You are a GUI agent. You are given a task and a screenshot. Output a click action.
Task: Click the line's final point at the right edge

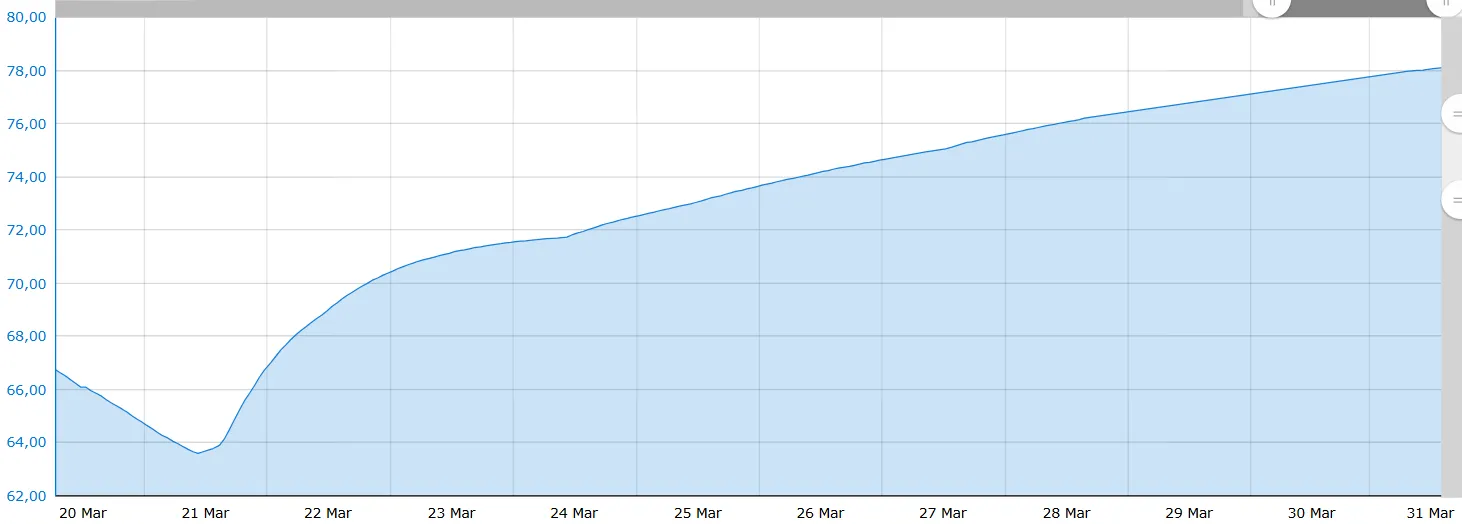pos(1439,68)
